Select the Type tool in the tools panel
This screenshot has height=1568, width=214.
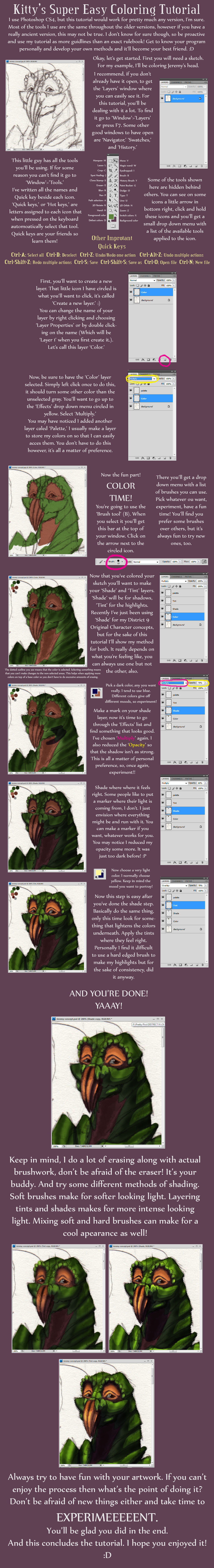pyautogui.click(x=116, y=195)
